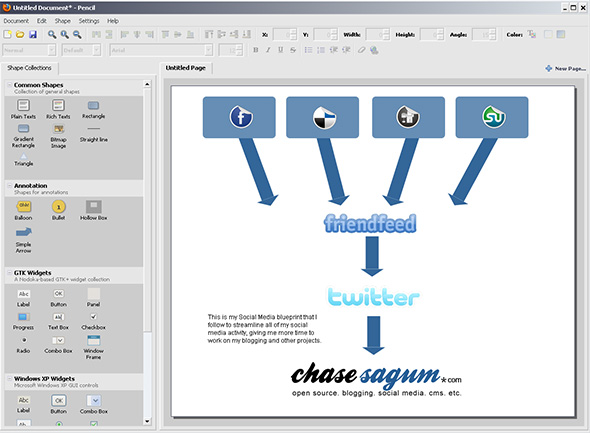Select the Straight line shape
Viewport: 590px width, 433px height.
tap(94, 135)
